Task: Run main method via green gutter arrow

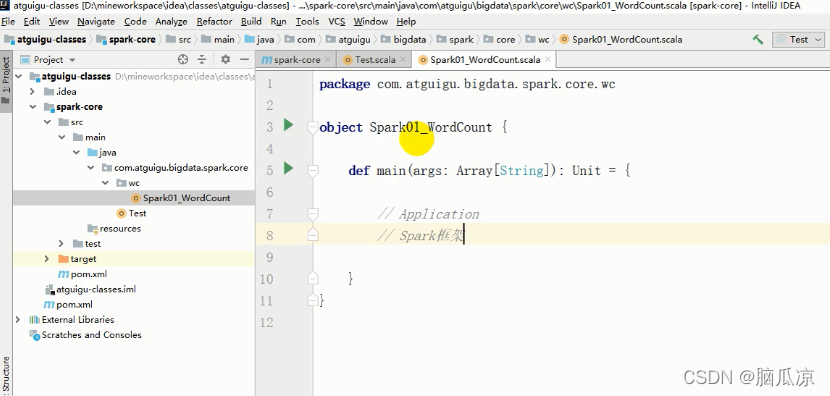Action: pos(288,169)
